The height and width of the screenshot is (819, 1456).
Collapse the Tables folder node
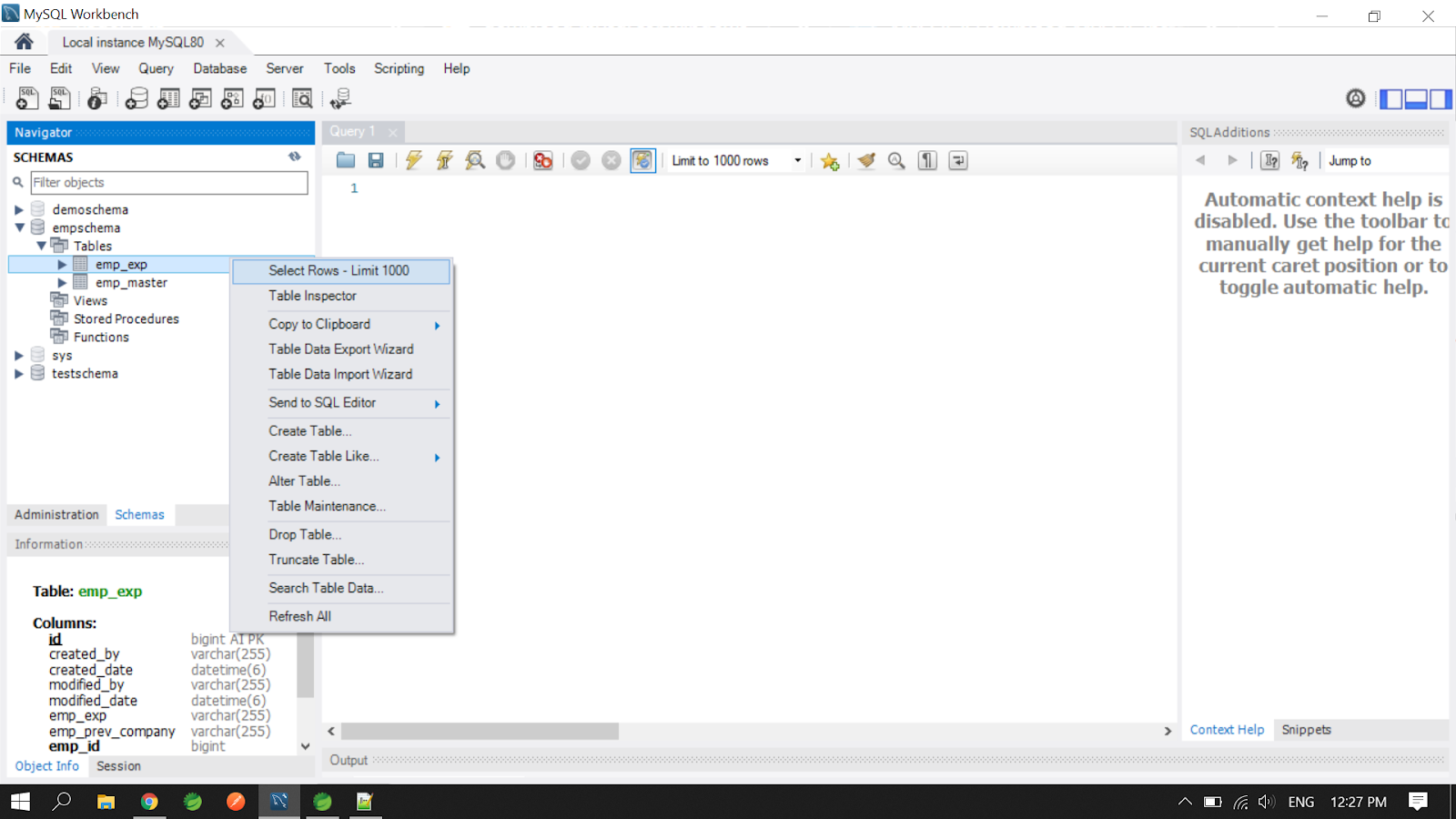[41, 246]
